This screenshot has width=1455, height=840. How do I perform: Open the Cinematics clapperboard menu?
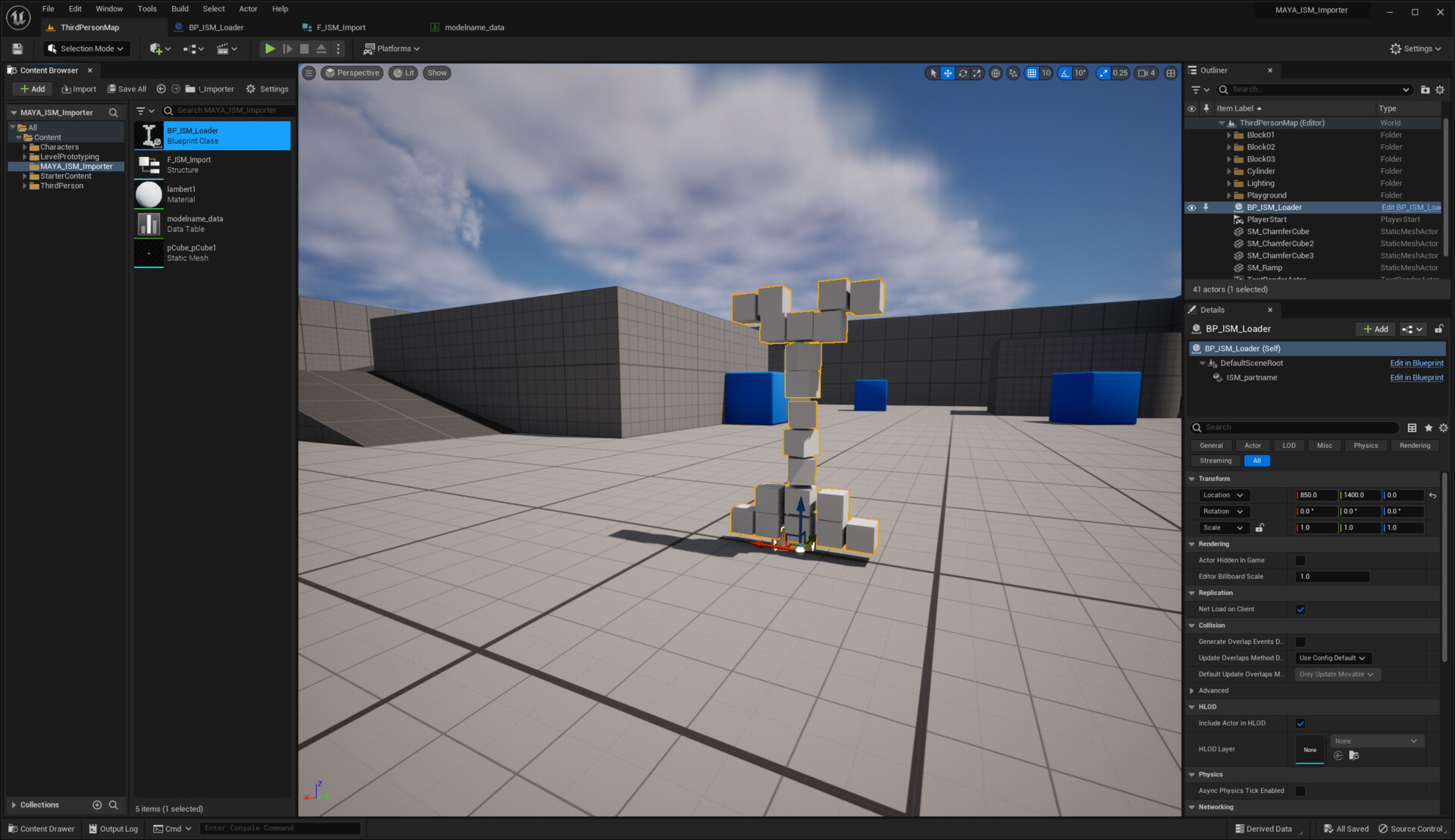coord(225,48)
